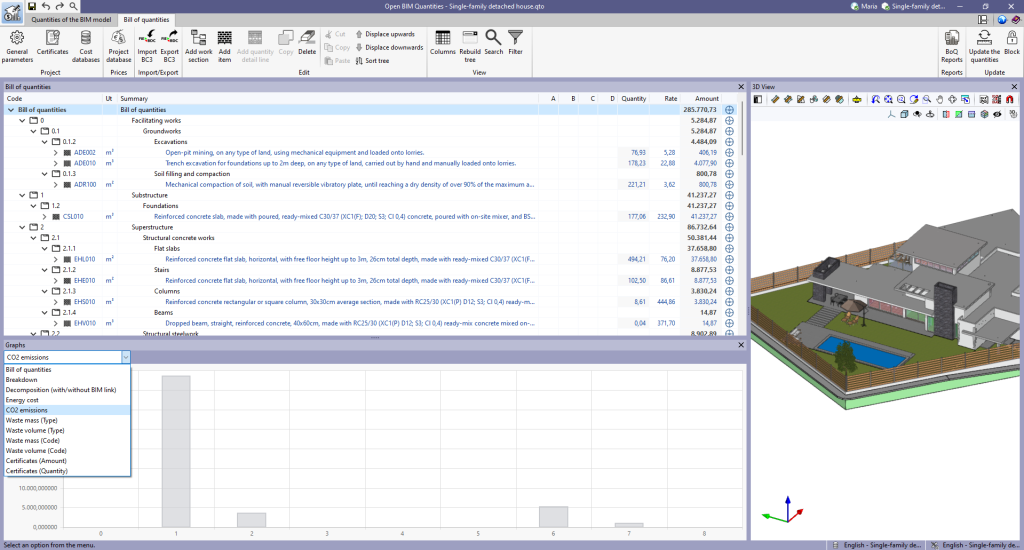Click Displace downwards
The width and height of the screenshot is (1024, 550).
(389, 47)
